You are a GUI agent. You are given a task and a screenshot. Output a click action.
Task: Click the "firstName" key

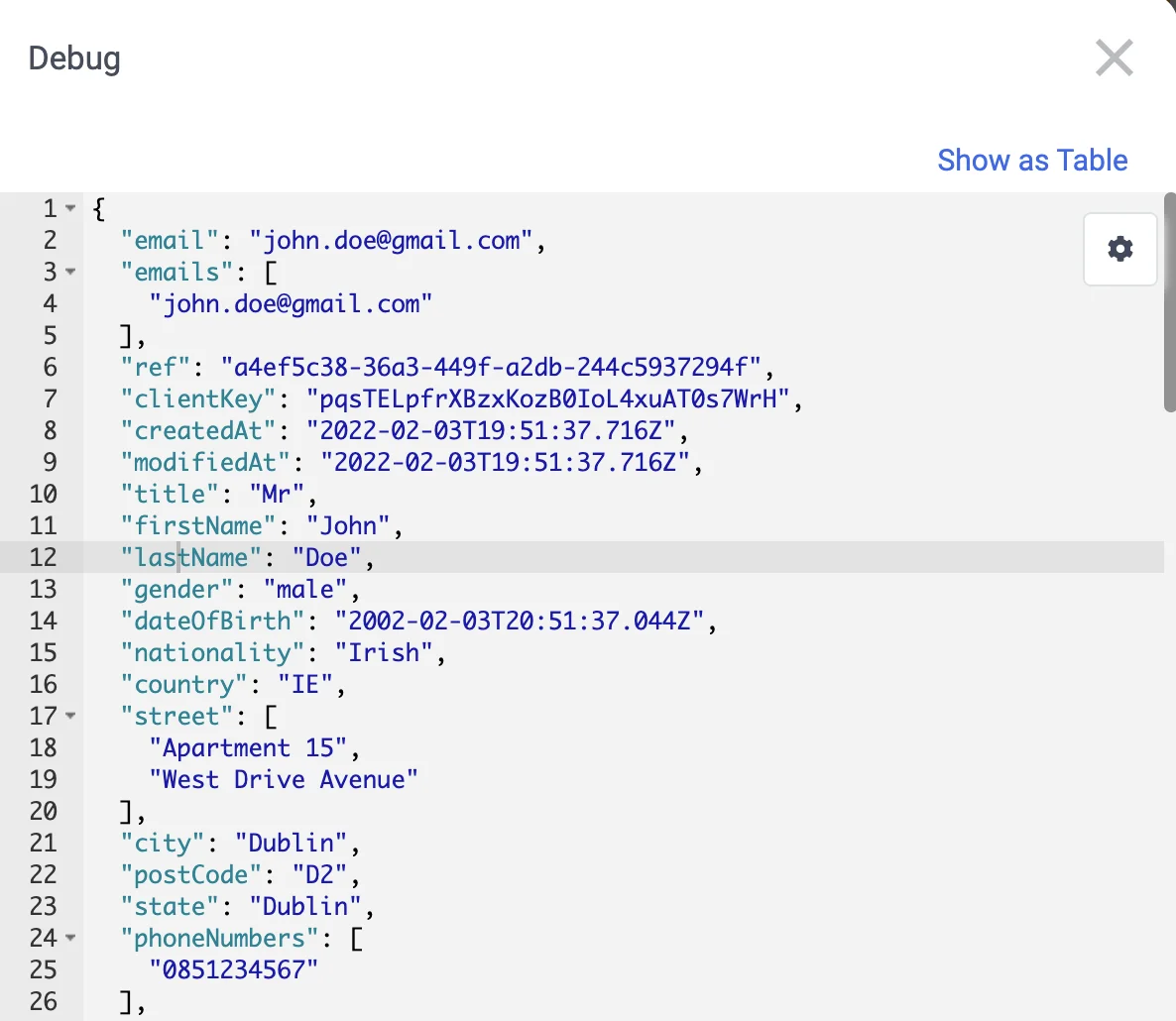[x=198, y=526]
